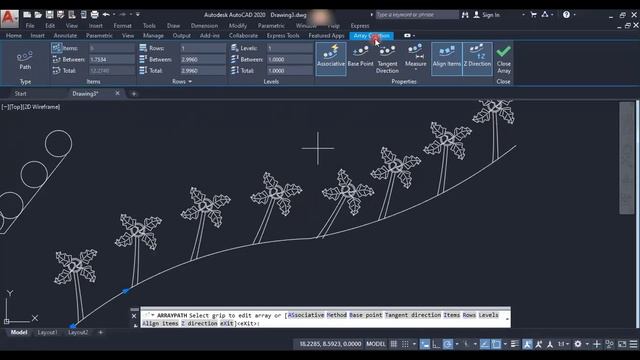Viewport: 640px width, 360px height.
Task: Toggle dynamic input in status bar
Action: [424, 344]
